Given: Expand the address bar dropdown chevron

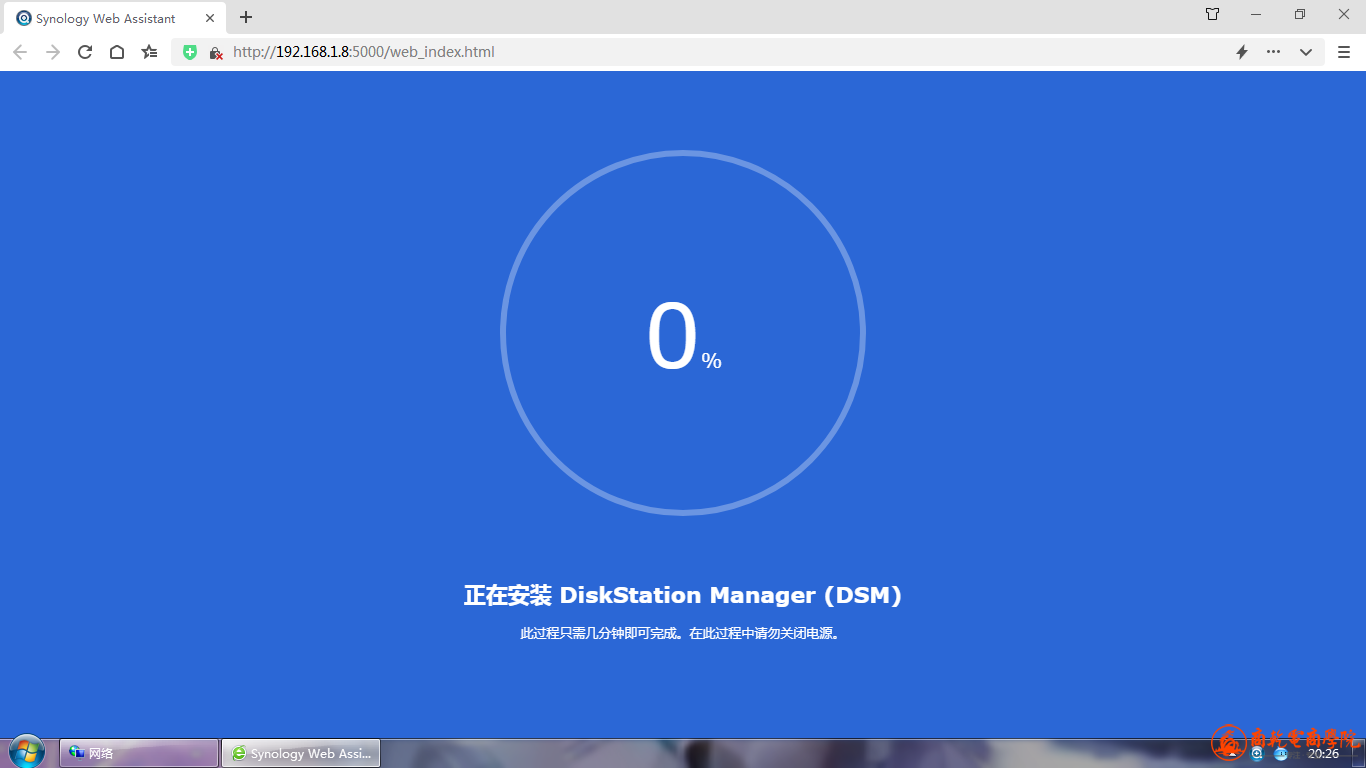Looking at the screenshot, I should click(1306, 52).
